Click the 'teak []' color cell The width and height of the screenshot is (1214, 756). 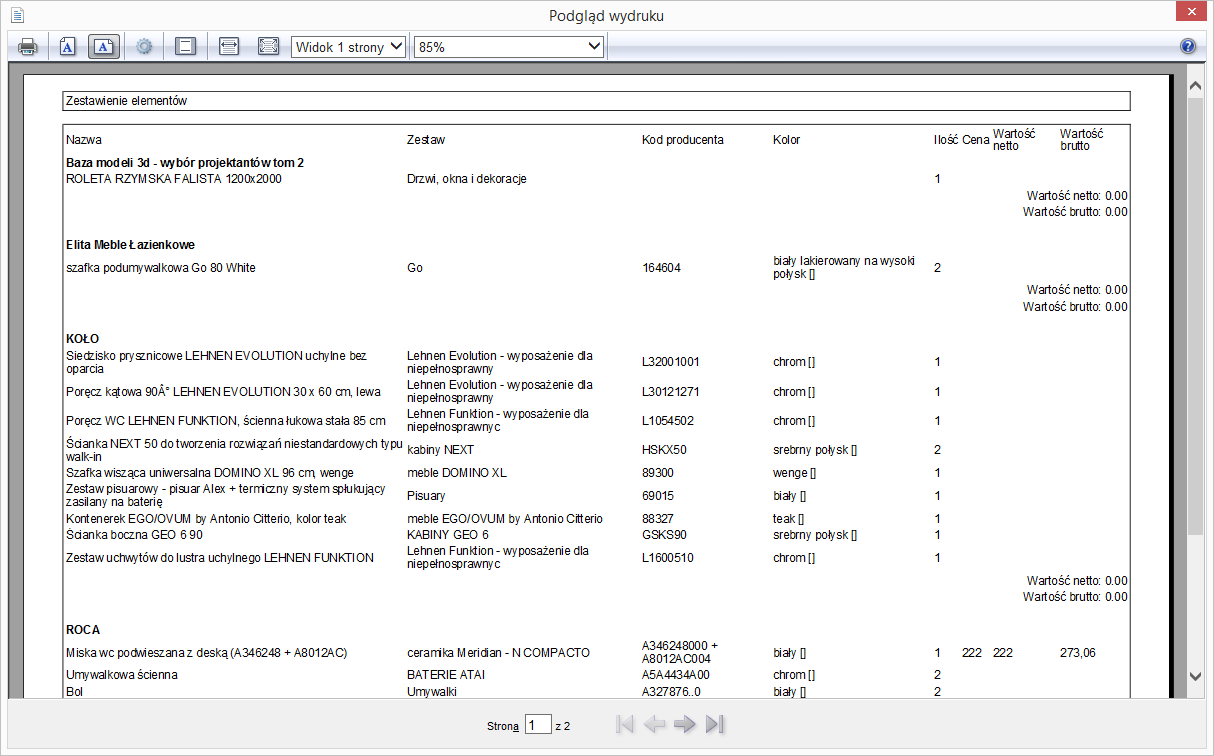tap(789, 519)
